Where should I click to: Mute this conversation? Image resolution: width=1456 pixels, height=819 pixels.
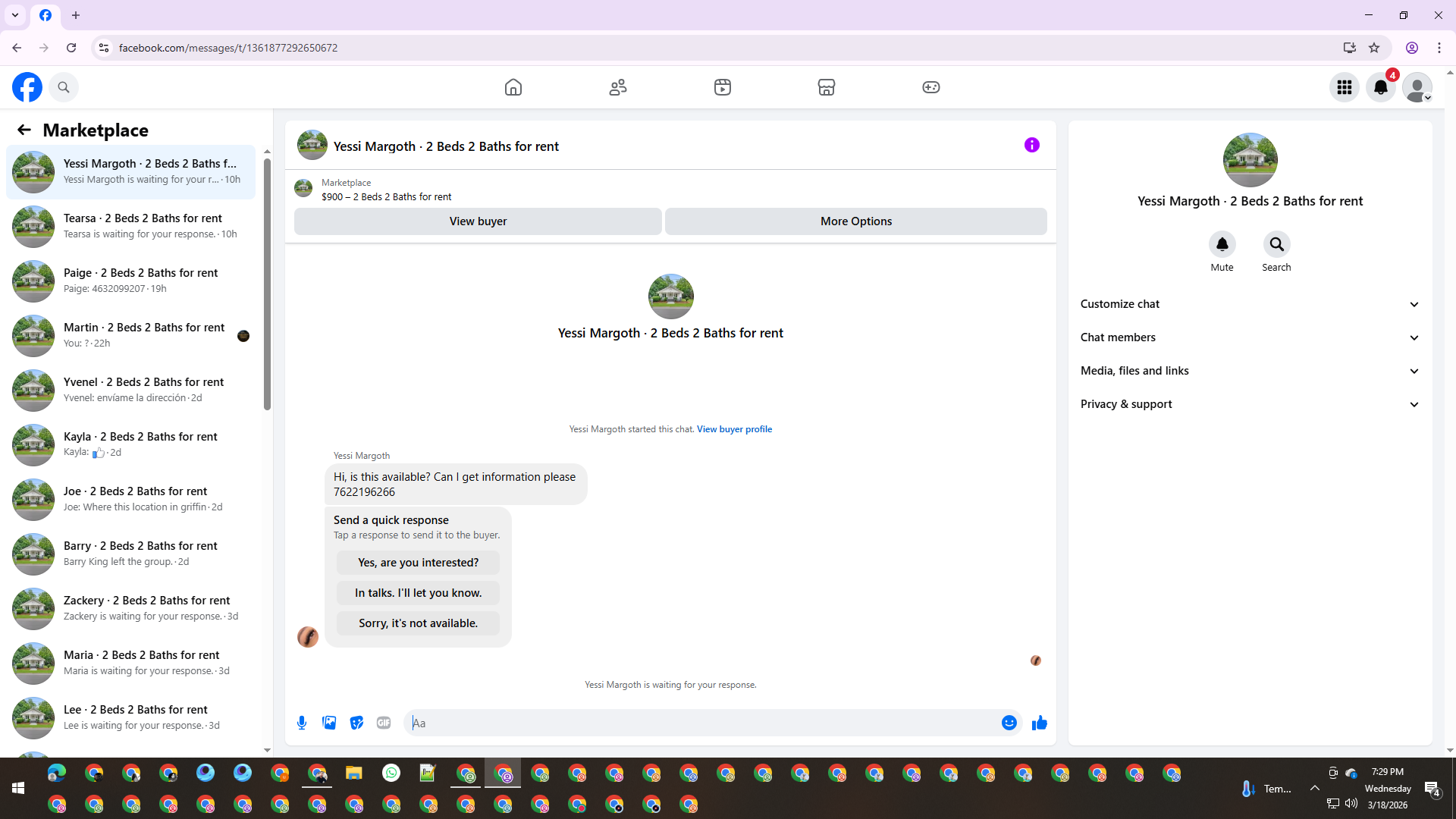(1222, 244)
